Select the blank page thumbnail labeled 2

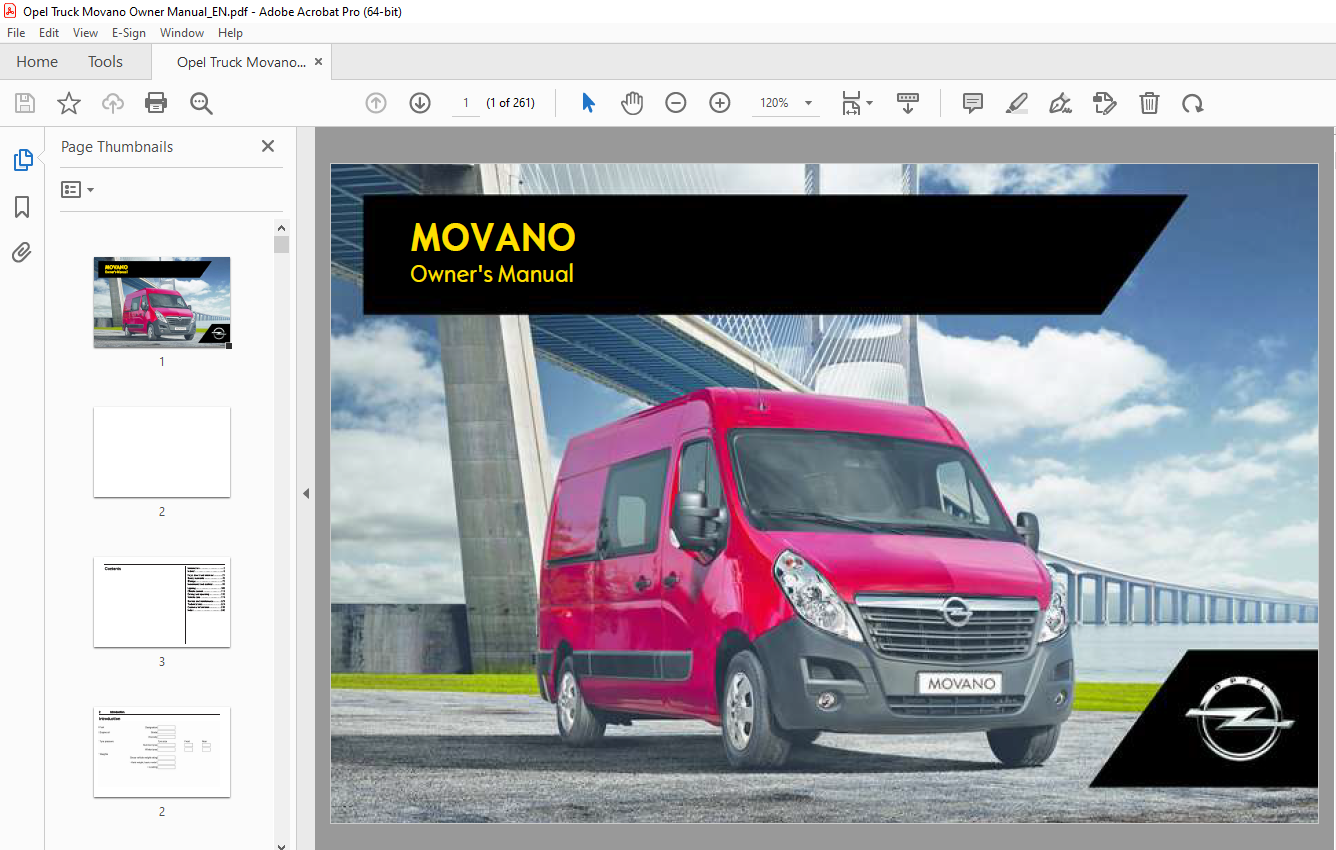point(162,452)
